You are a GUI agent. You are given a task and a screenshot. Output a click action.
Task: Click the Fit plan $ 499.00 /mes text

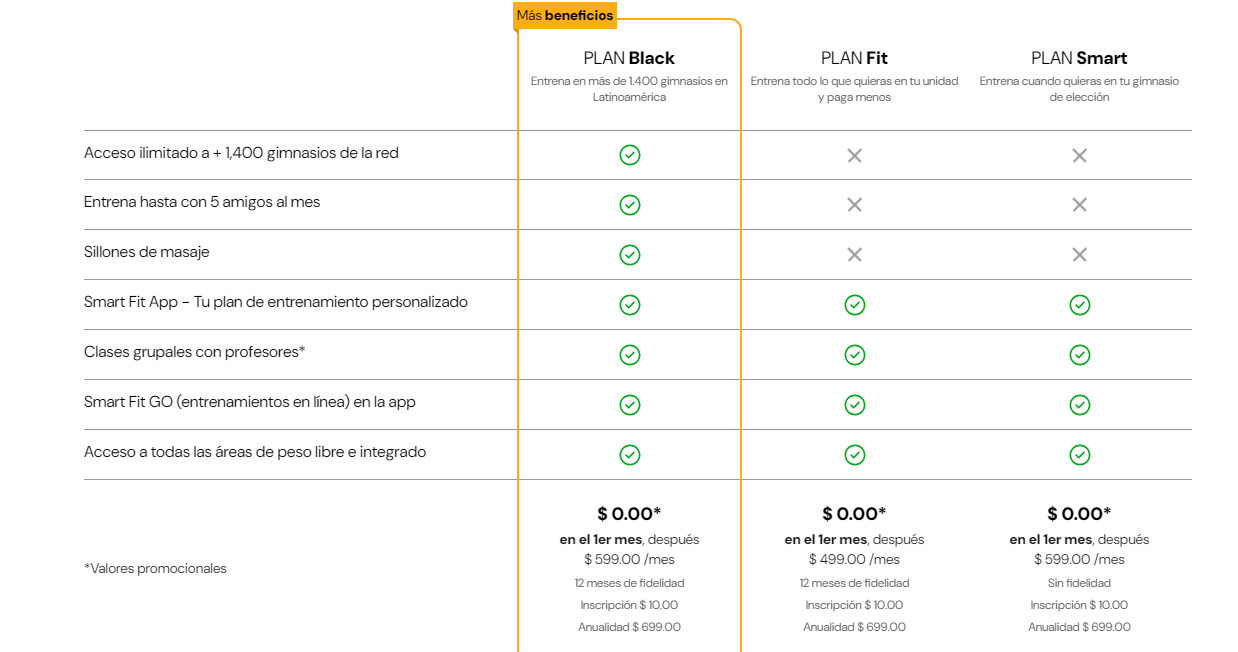point(854,560)
